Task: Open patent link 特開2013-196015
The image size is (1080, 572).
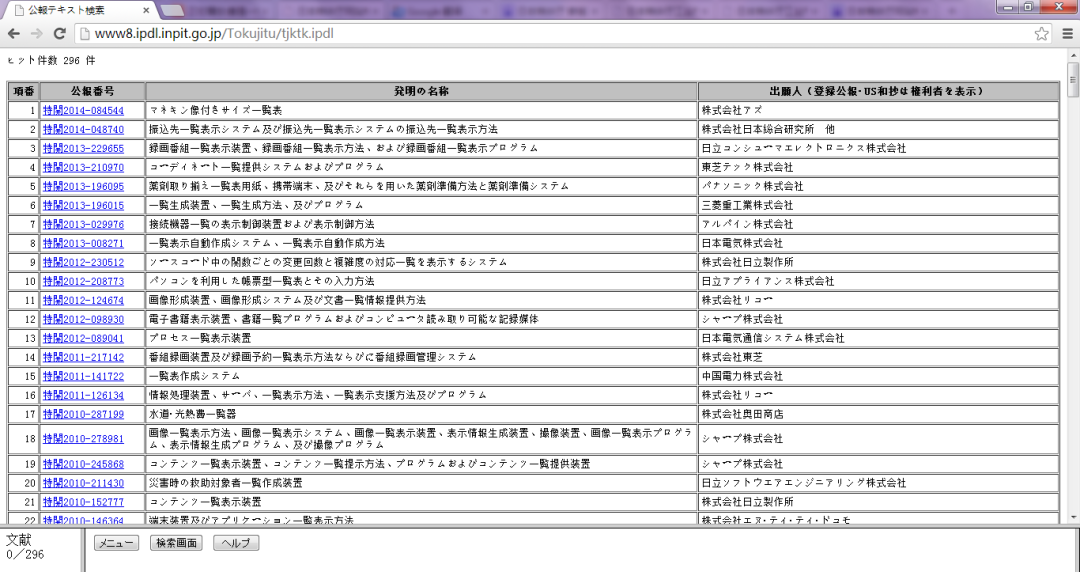Action: click(83, 205)
